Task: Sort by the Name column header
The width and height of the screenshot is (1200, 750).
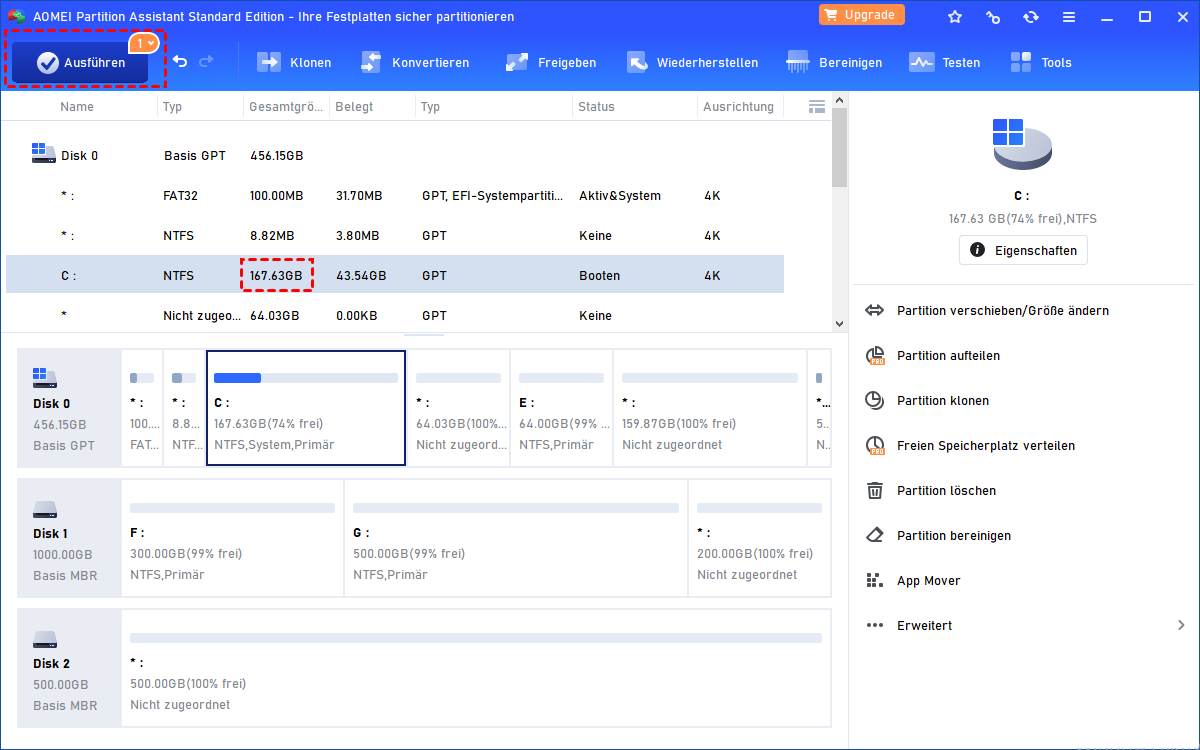Action: [x=77, y=106]
